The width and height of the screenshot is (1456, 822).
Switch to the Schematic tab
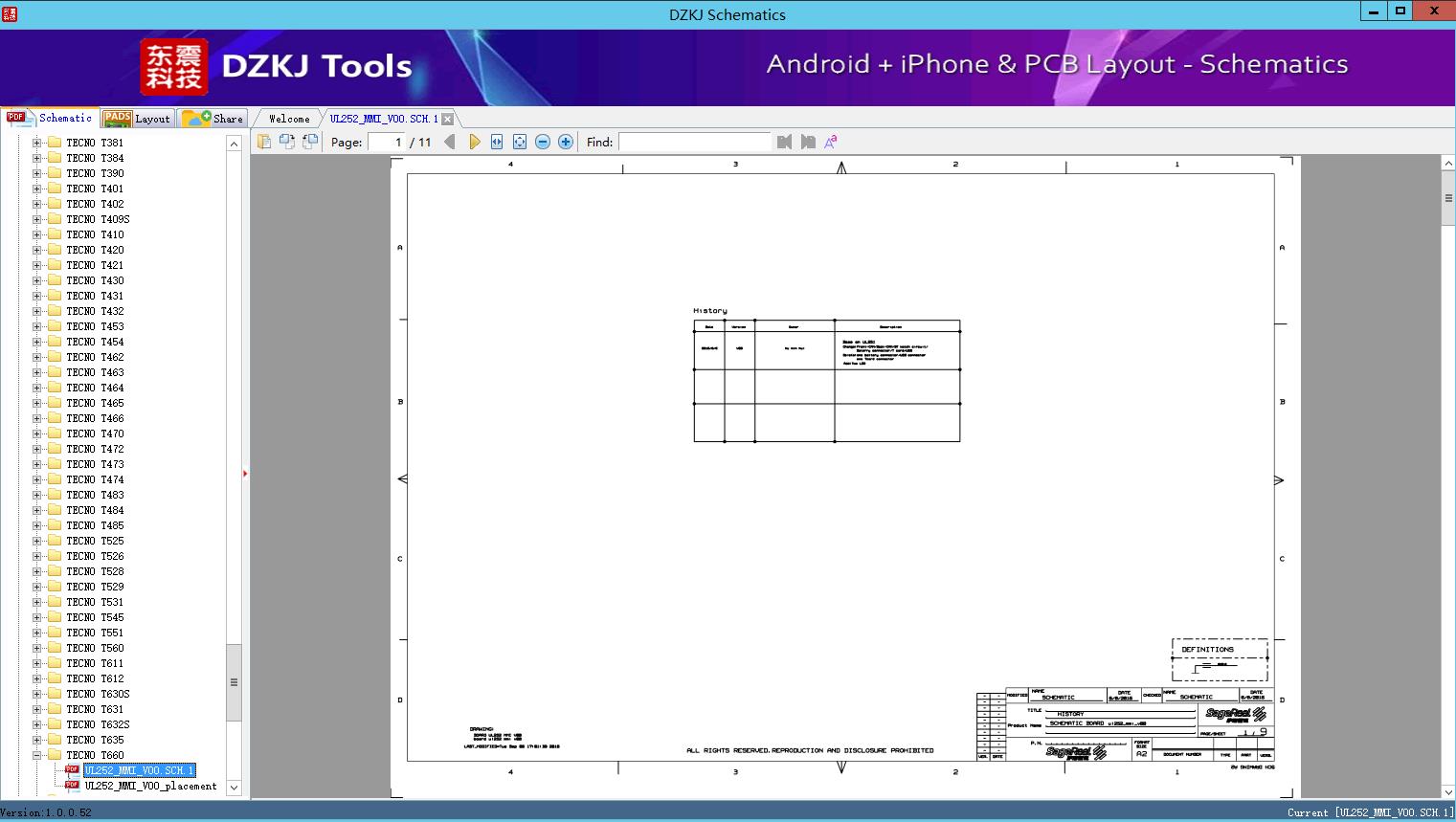[50, 118]
